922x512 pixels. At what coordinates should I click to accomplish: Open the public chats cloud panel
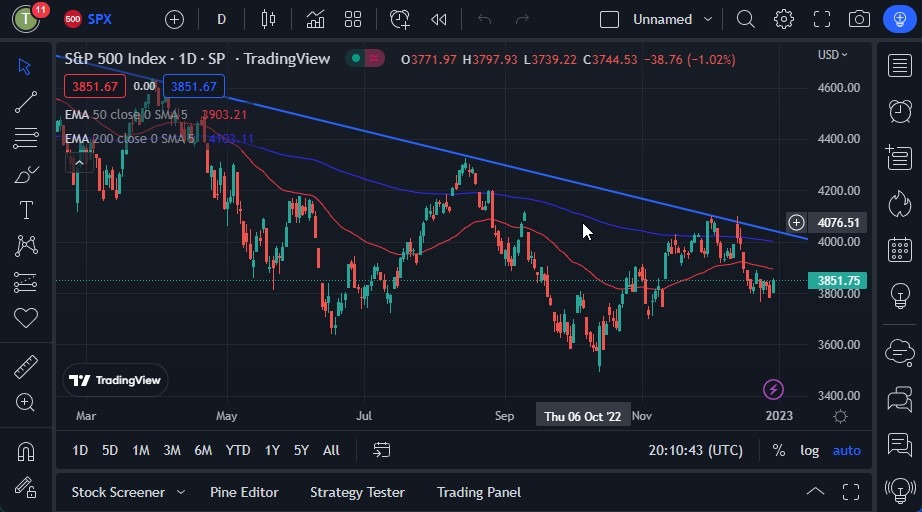pos(900,352)
